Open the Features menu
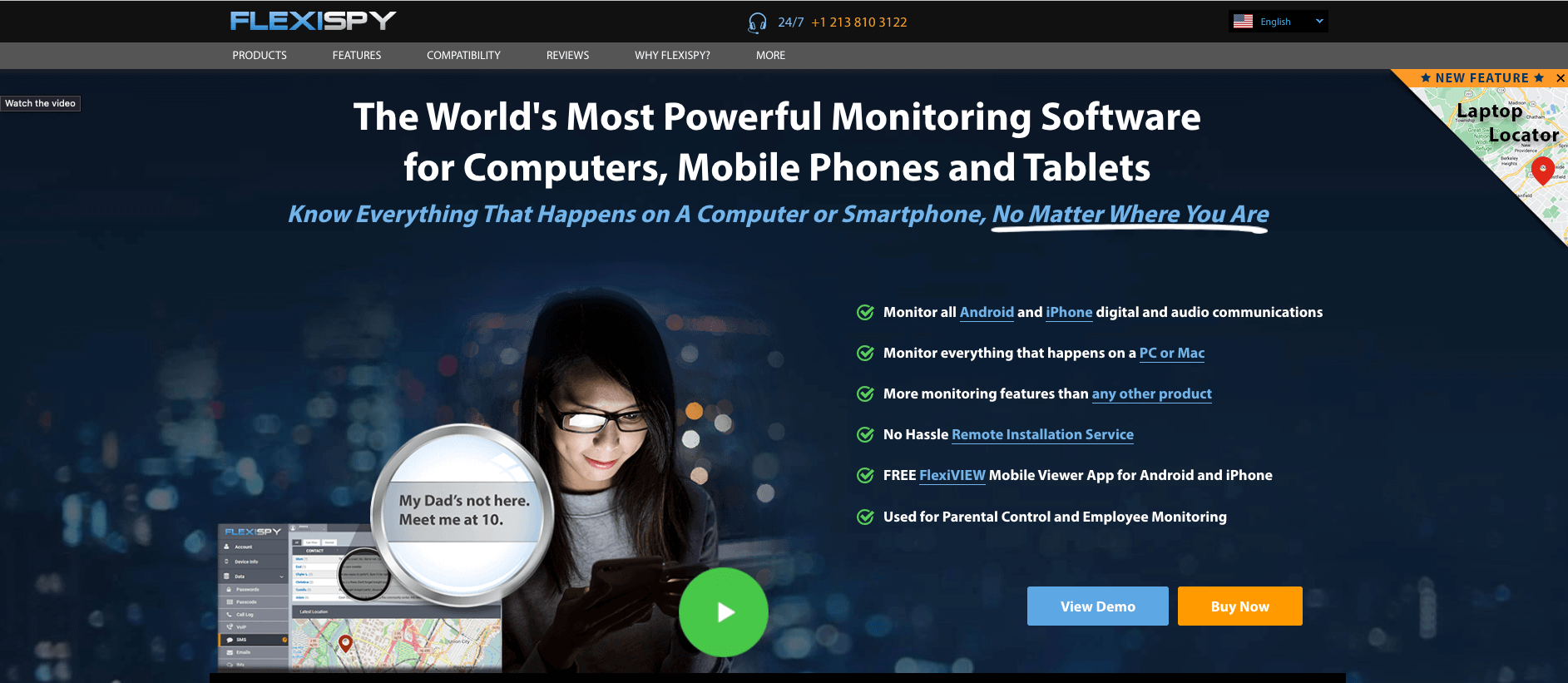 pos(357,56)
